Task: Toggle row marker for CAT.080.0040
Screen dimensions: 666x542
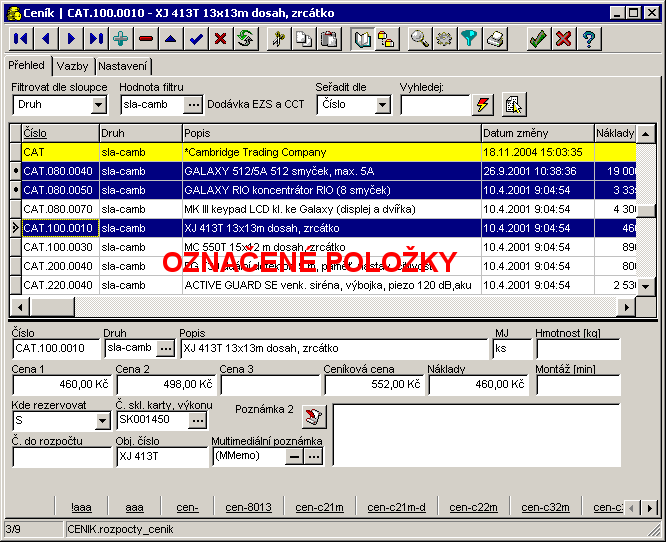Action: pyautogui.click(x=15, y=171)
